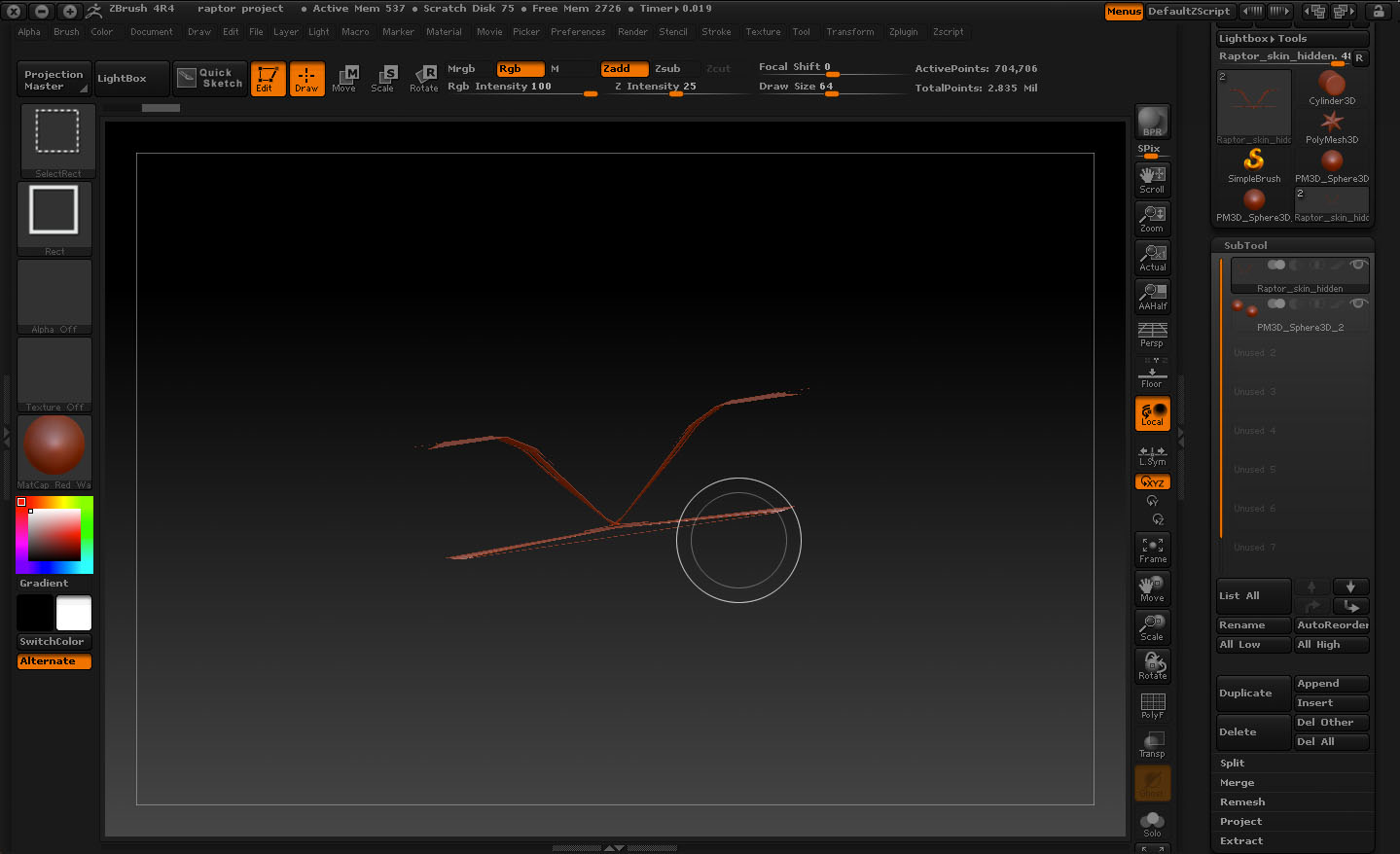Select the Transp transparency icon
Viewport: 1400px width, 854px height.
1152,744
